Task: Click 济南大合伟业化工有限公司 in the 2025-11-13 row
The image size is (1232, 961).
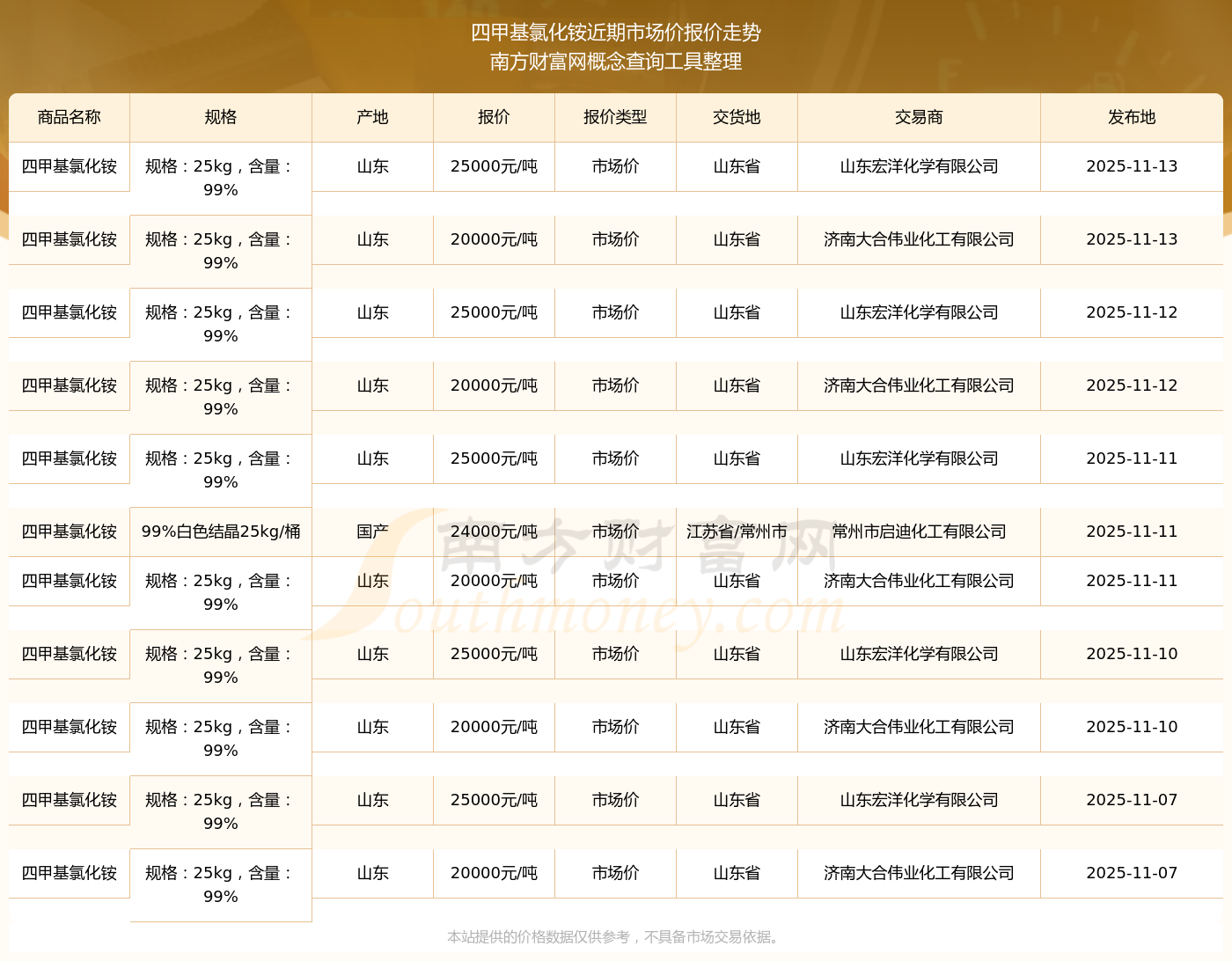Action: 919,239
